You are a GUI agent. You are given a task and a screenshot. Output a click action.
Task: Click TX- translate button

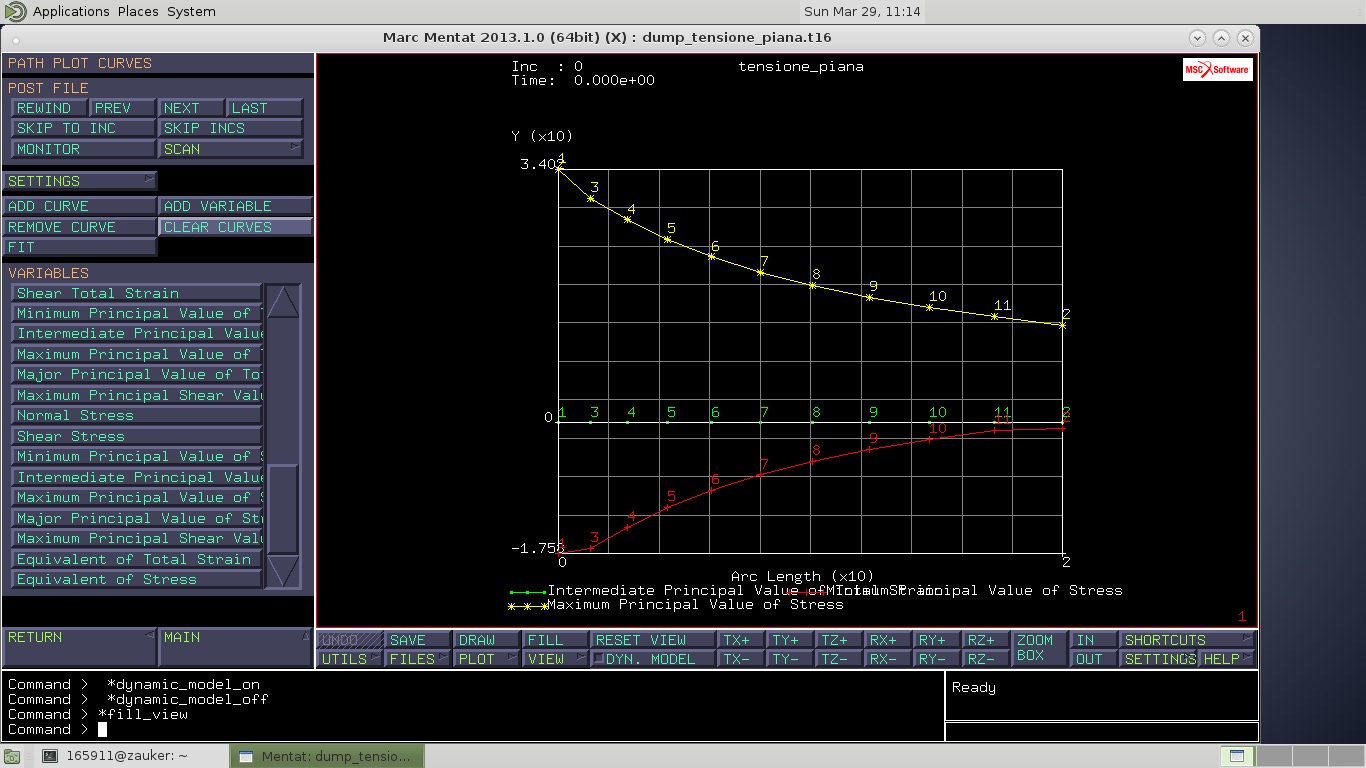[x=742, y=659]
